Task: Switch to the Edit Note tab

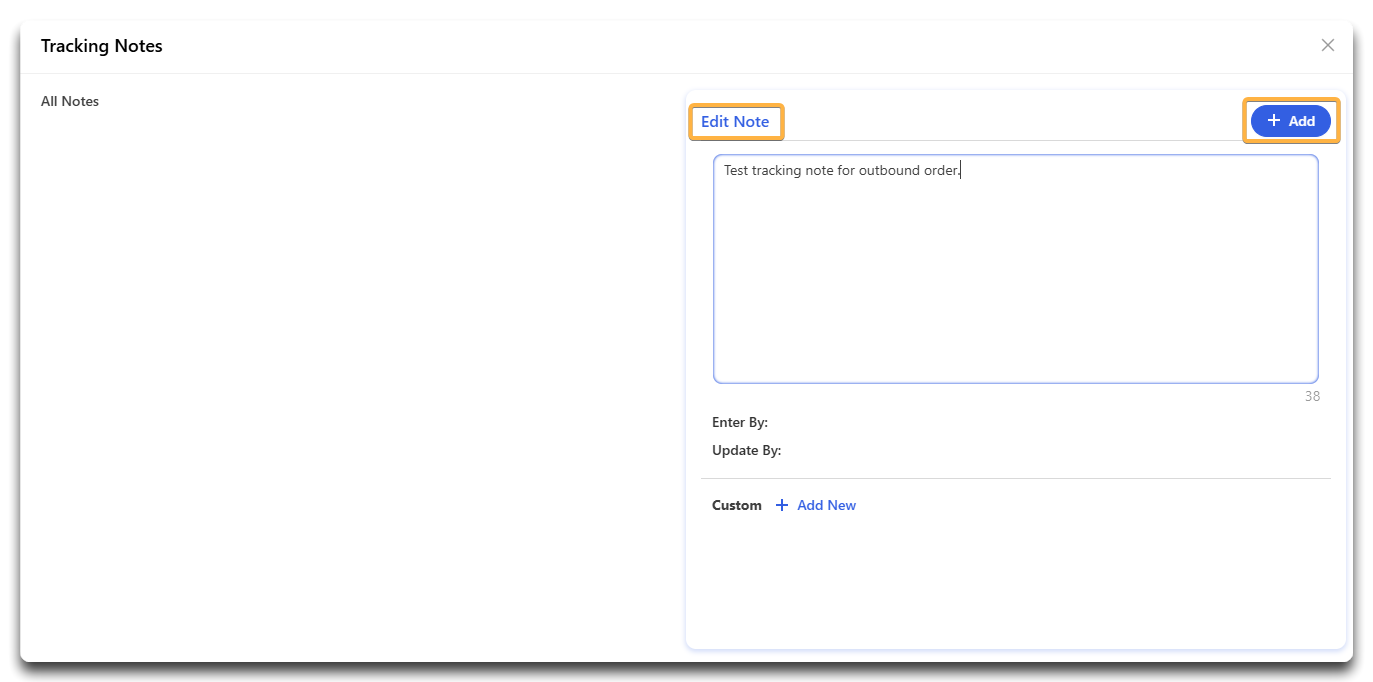Action: click(x=735, y=122)
